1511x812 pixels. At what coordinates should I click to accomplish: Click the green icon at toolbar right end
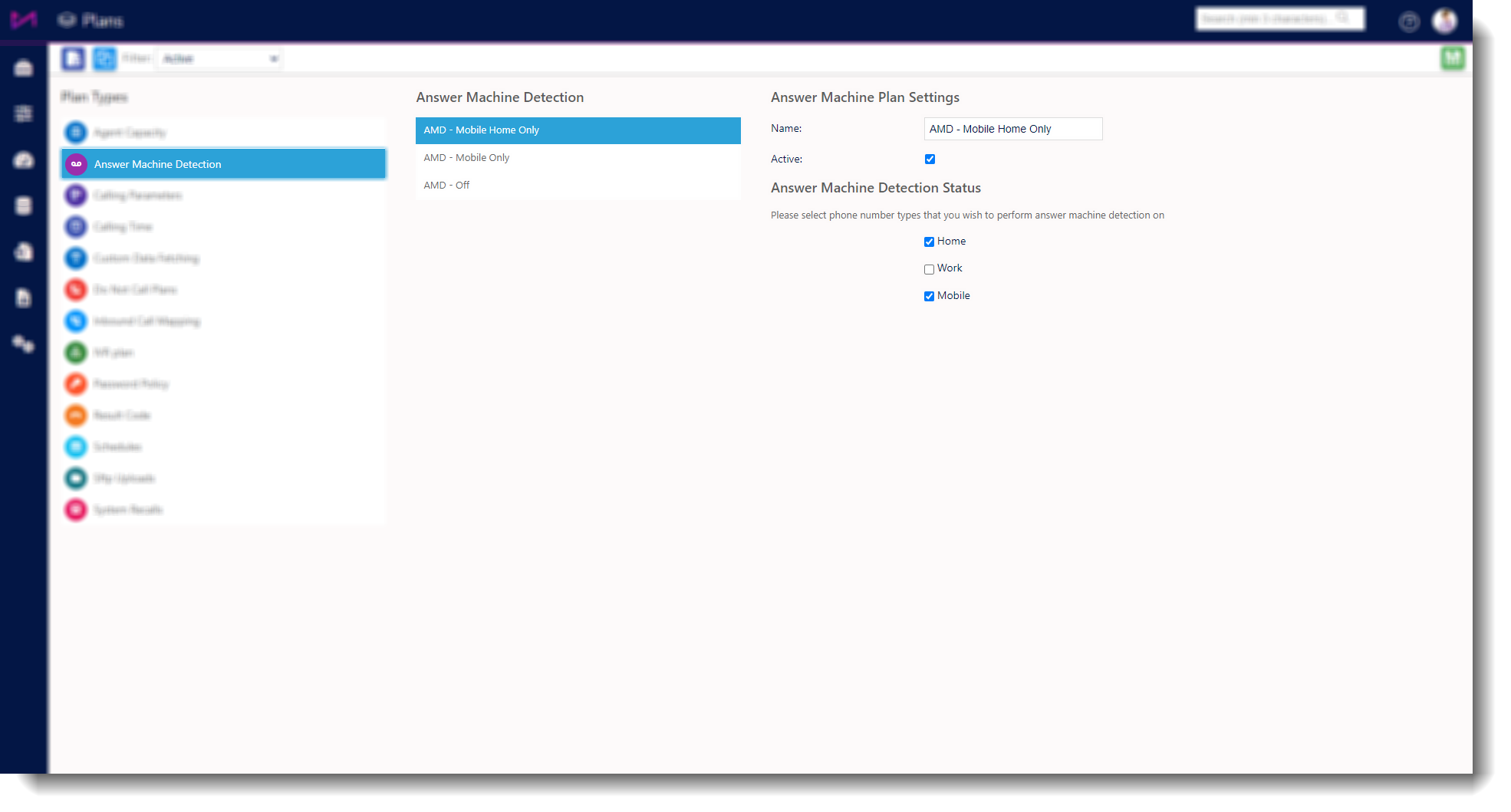[x=1452, y=58]
